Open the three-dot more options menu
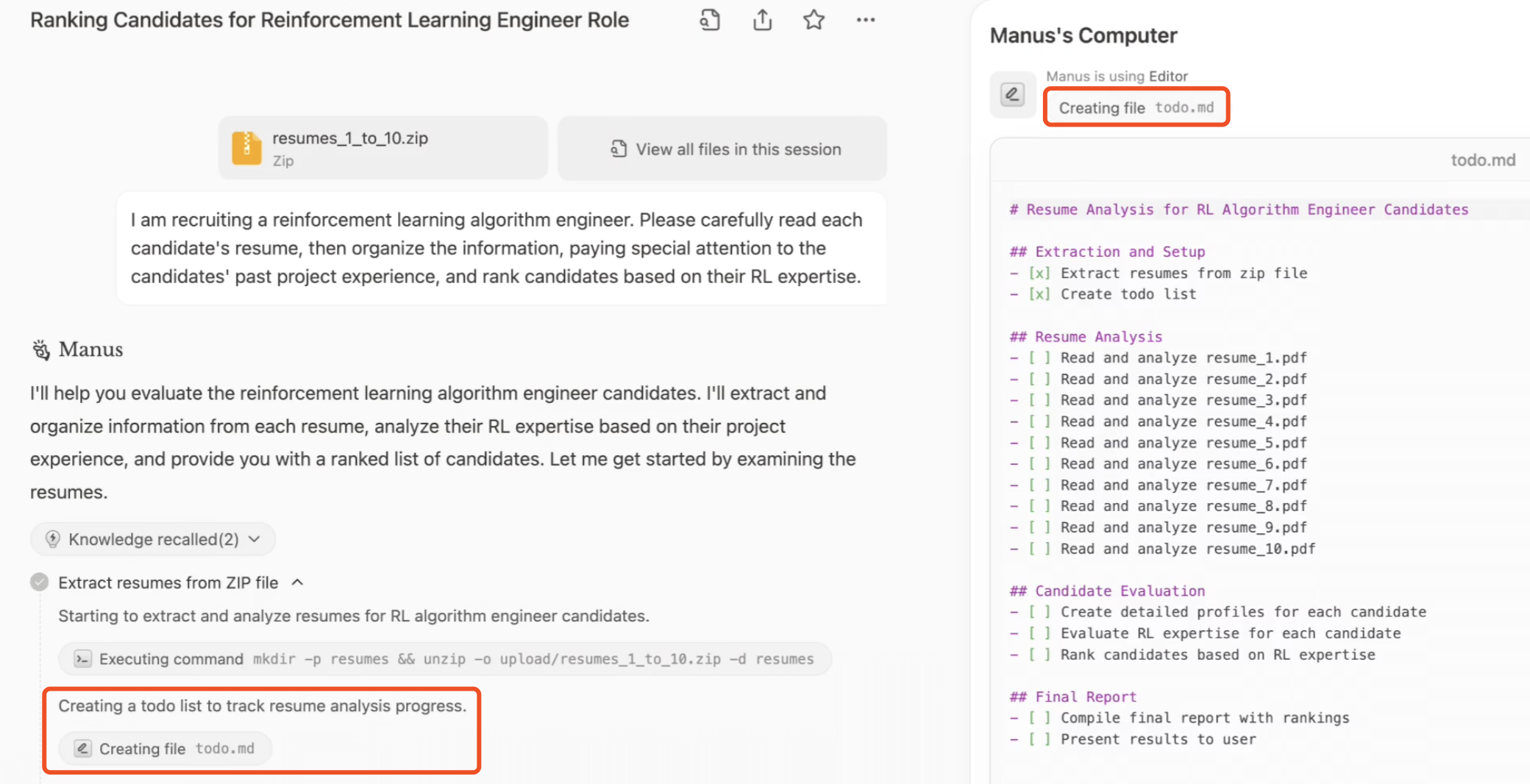This screenshot has width=1530, height=784. tap(866, 20)
